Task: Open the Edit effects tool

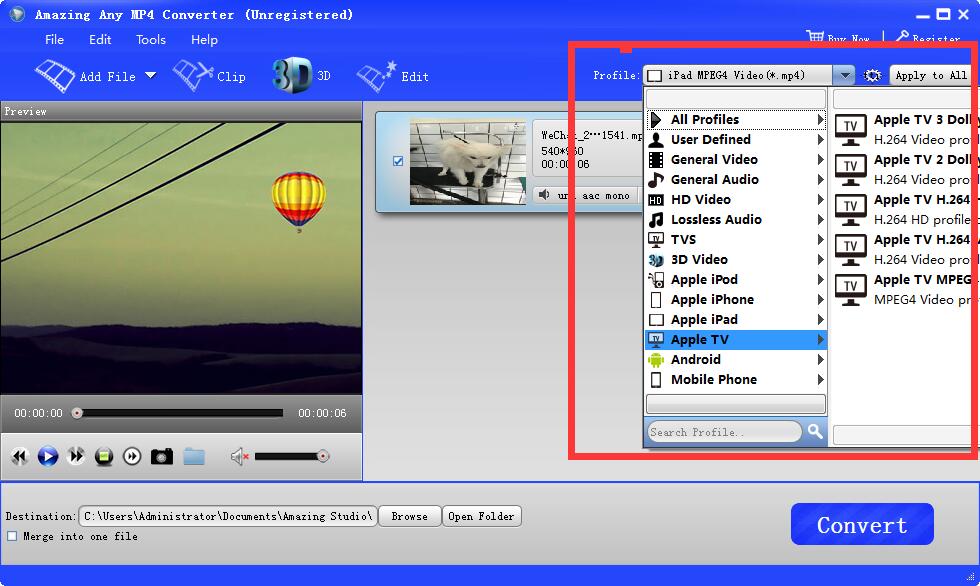Action: pos(392,76)
